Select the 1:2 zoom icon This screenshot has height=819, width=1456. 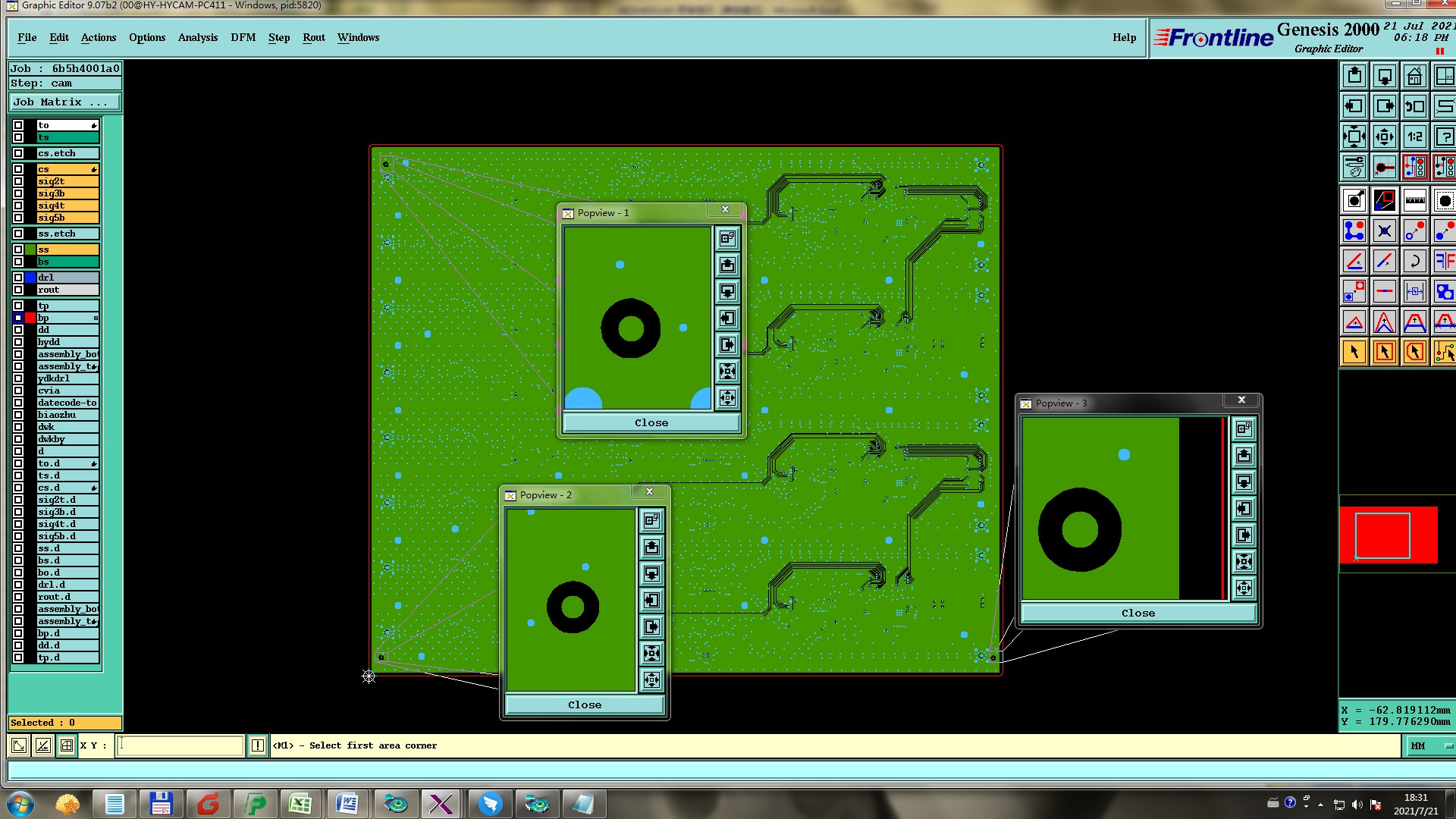pos(1414,136)
